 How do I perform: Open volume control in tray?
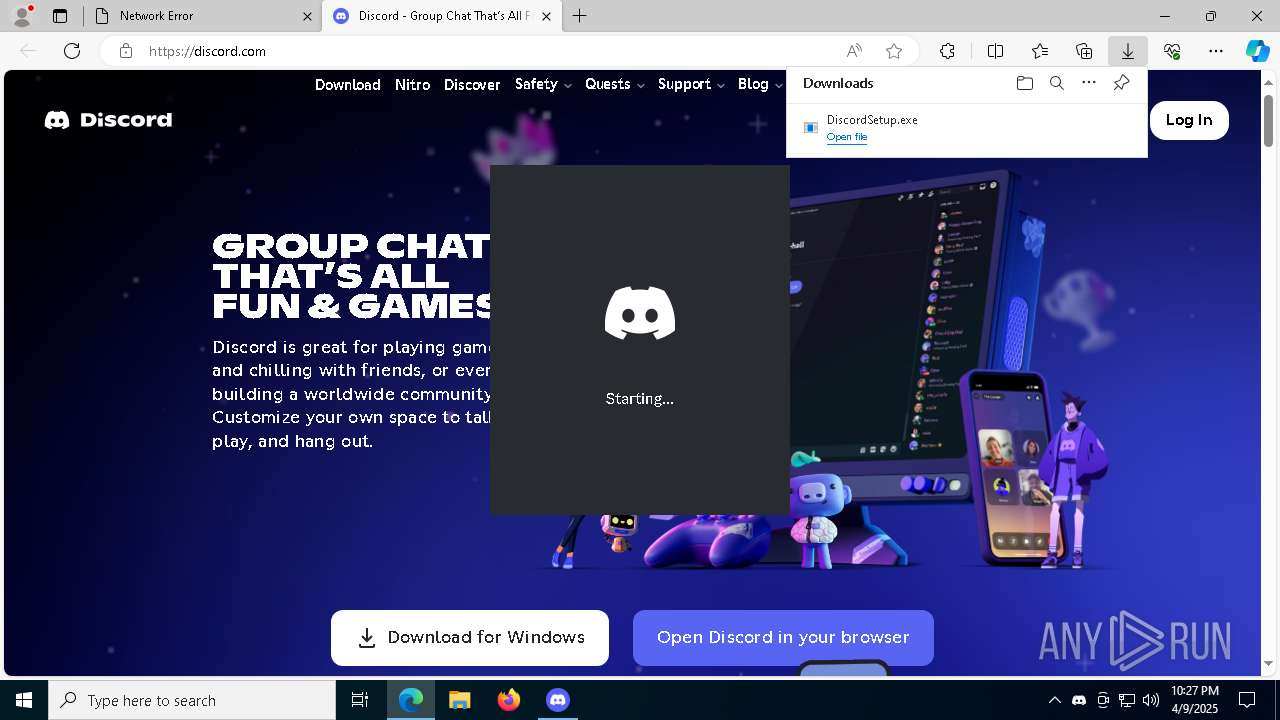pos(1150,700)
